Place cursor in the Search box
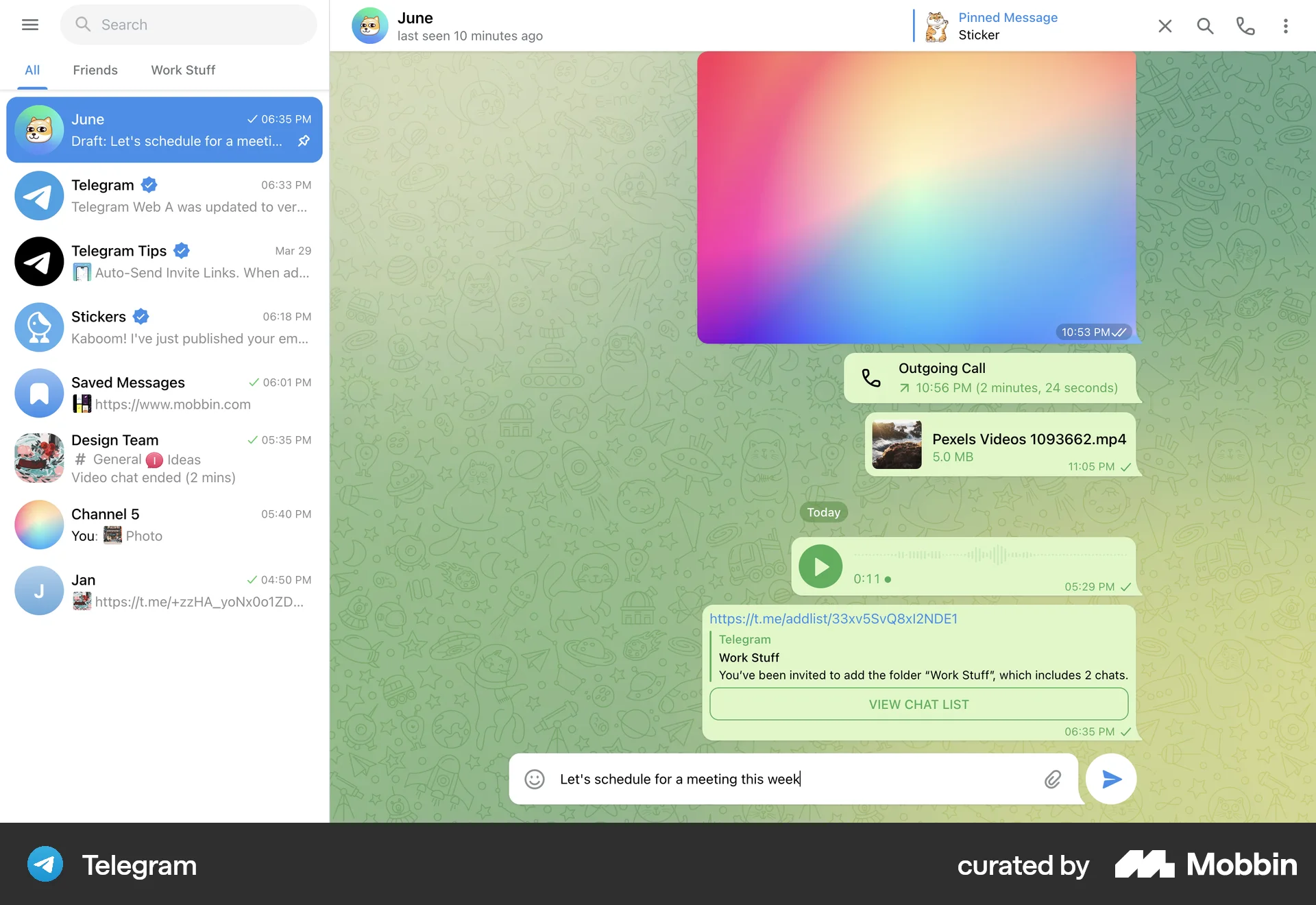Image resolution: width=1316 pixels, height=905 pixels. [x=188, y=25]
